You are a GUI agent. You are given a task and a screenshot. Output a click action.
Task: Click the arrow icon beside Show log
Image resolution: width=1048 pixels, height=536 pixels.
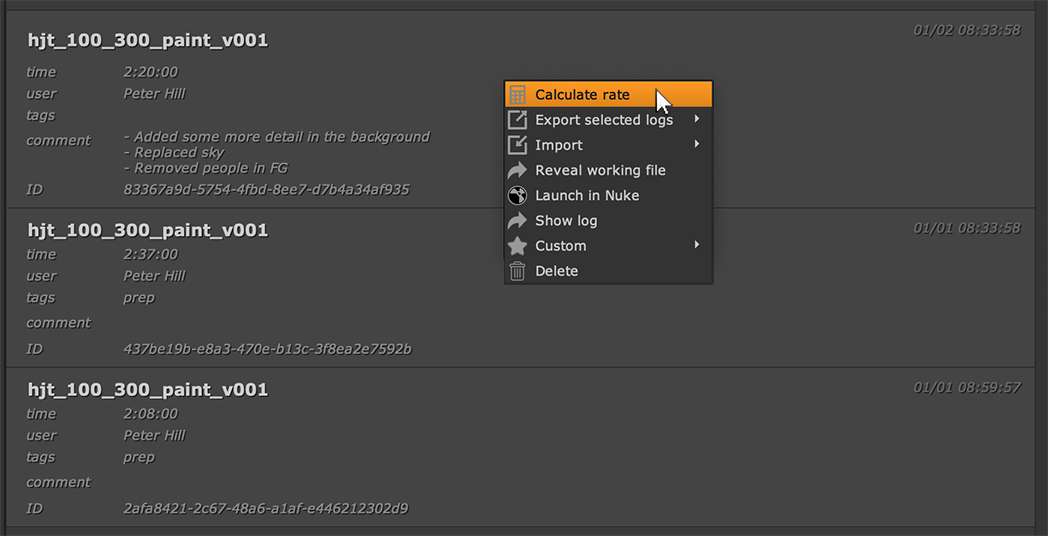tap(517, 220)
